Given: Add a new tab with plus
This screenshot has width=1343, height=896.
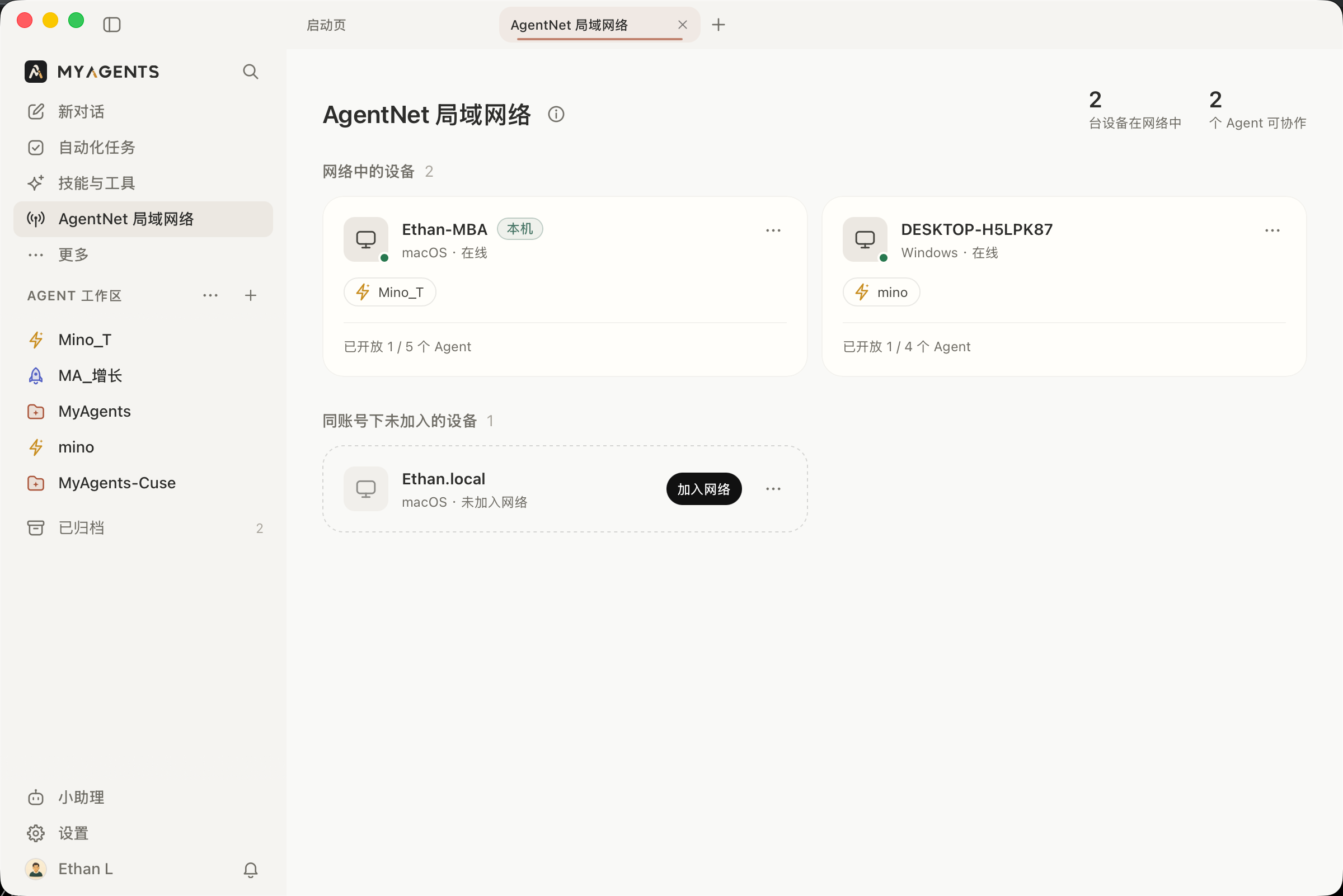Looking at the screenshot, I should [x=719, y=25].
